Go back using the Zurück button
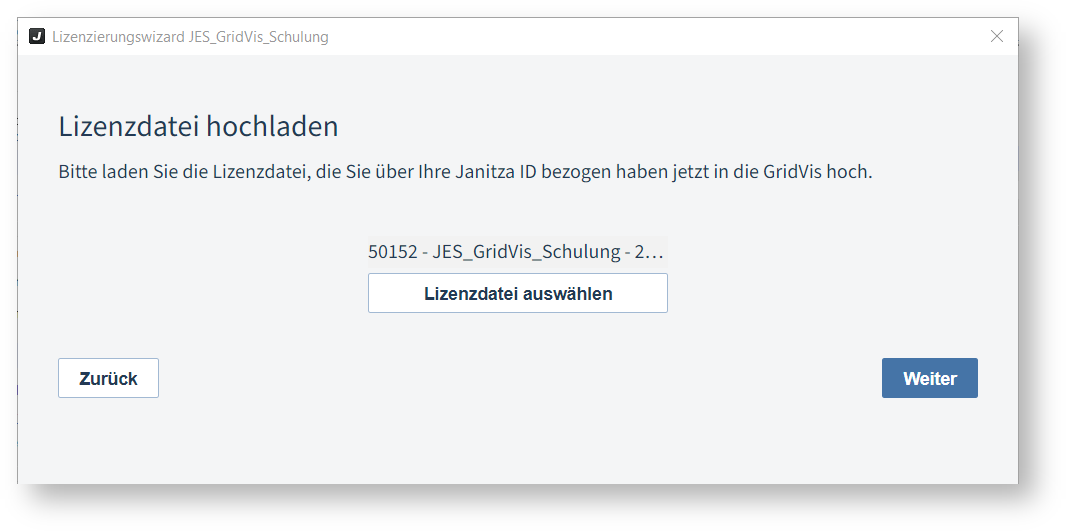1067x532 pixels. pos(108,378)
